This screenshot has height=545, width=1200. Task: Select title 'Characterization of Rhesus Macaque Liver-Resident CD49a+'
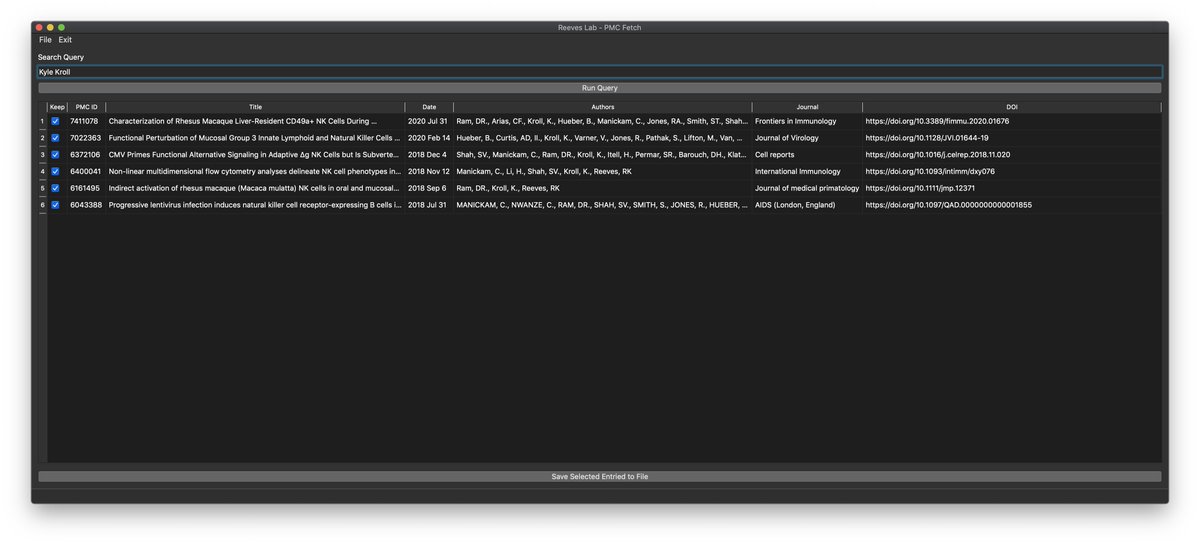(x=255, y=121)
